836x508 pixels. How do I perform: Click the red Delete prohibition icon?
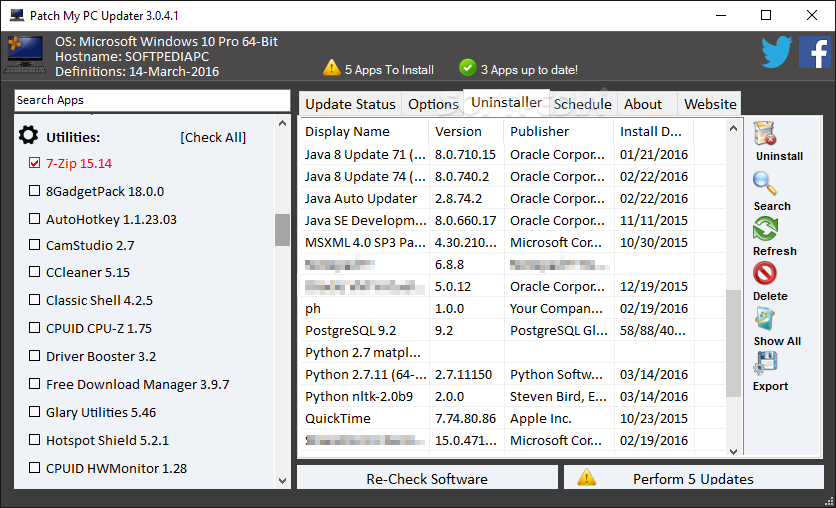(x=765, y=273)
